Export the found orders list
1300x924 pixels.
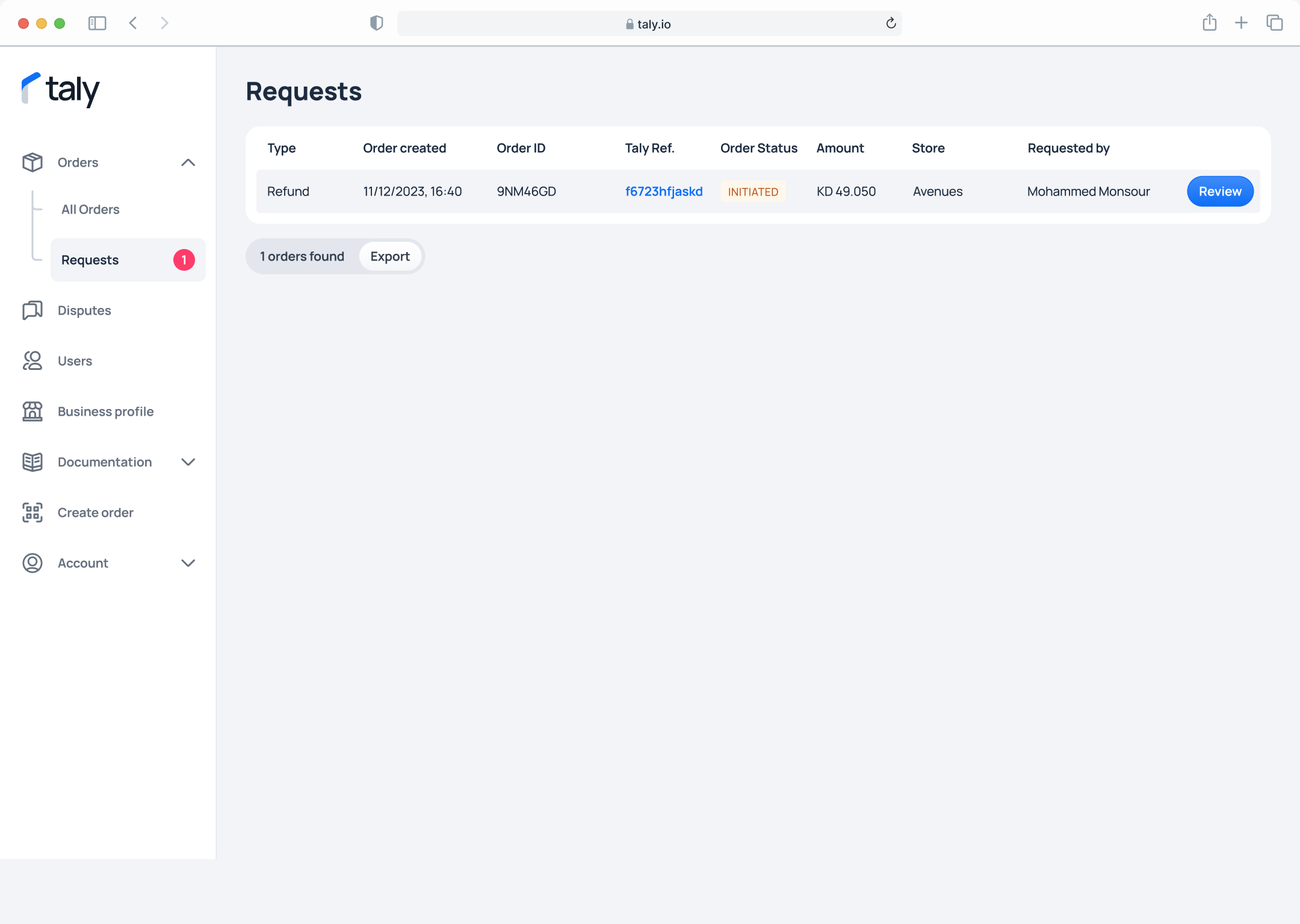coord(390,256)
